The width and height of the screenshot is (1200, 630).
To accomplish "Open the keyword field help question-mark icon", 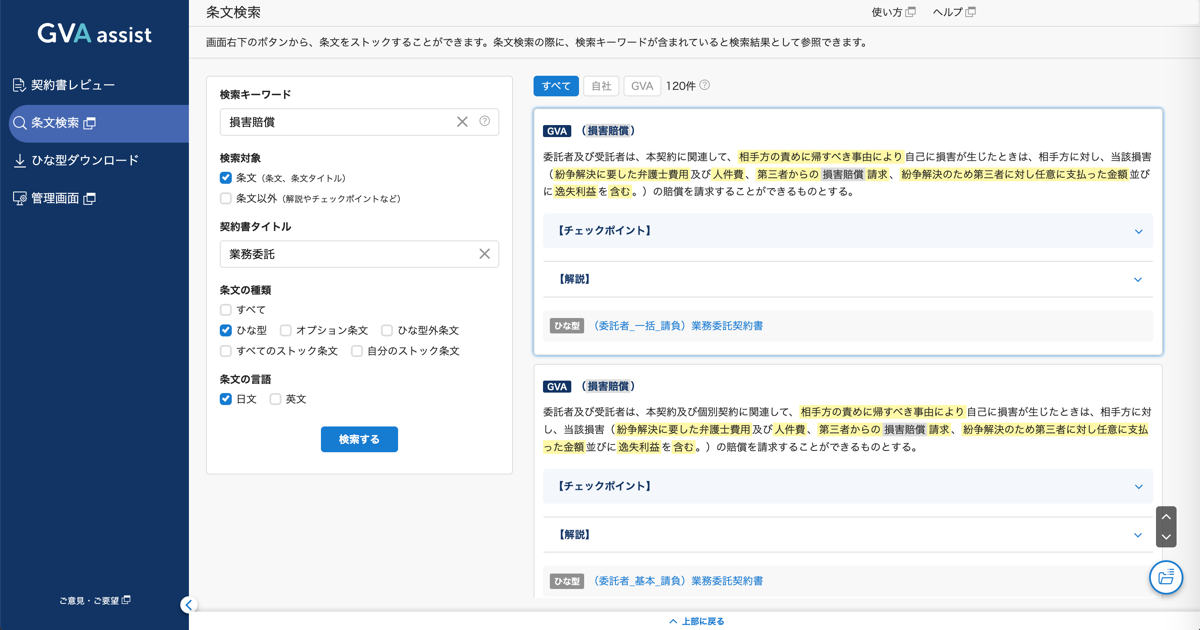I will (x=485, y=121).
